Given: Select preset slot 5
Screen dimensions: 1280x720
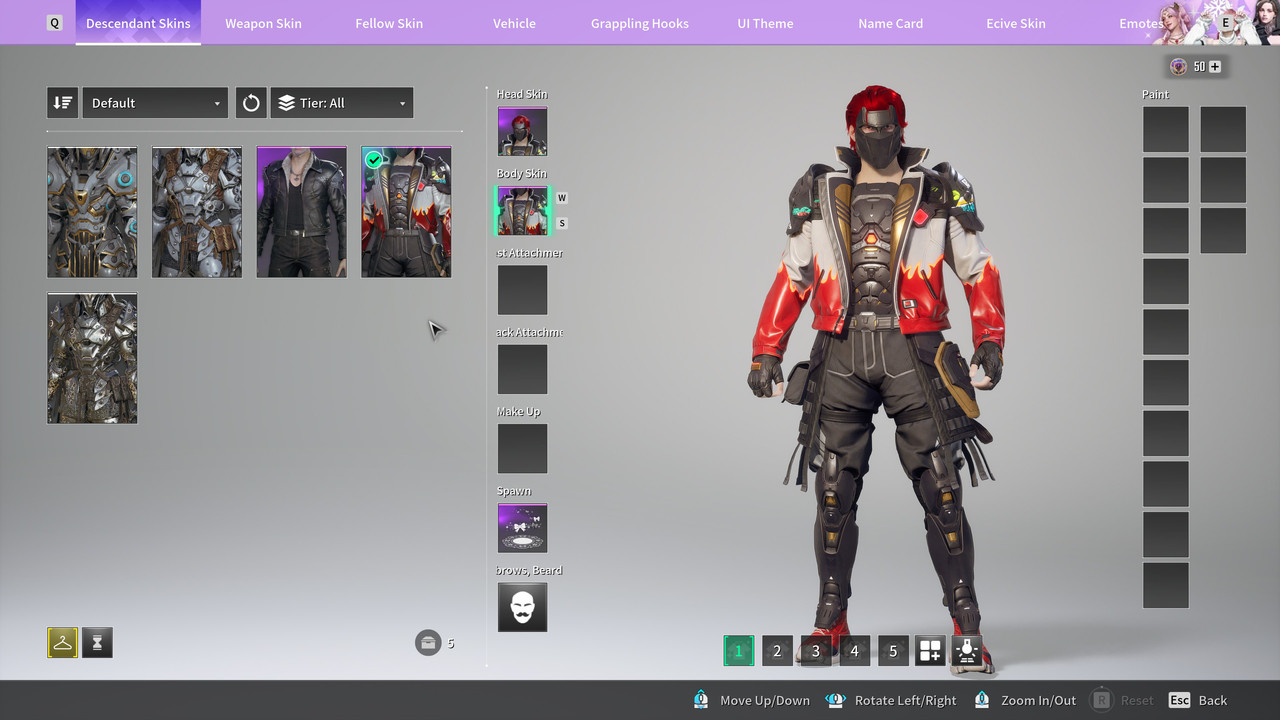Looking at the screenshot, I should [x=893, y=651].
